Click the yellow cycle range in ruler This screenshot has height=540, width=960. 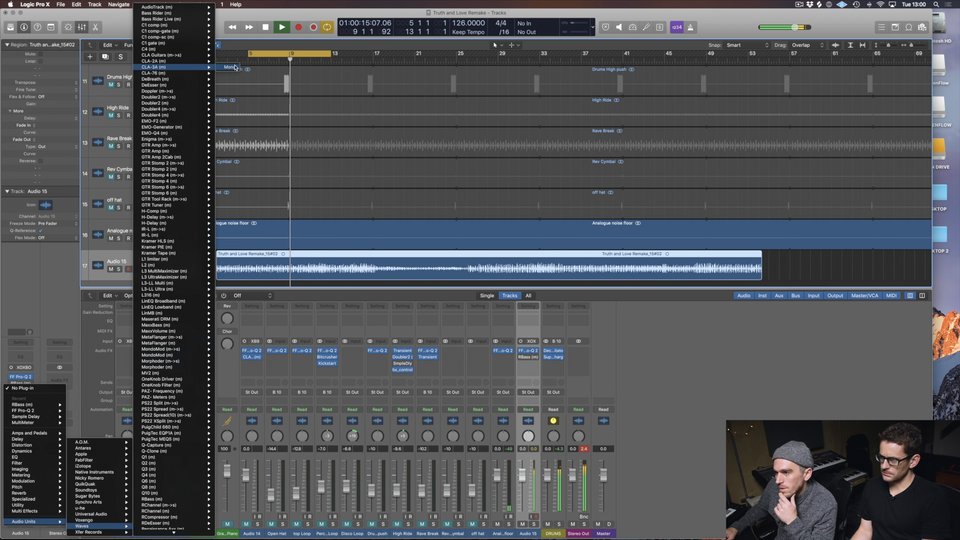tap(290, 53)
